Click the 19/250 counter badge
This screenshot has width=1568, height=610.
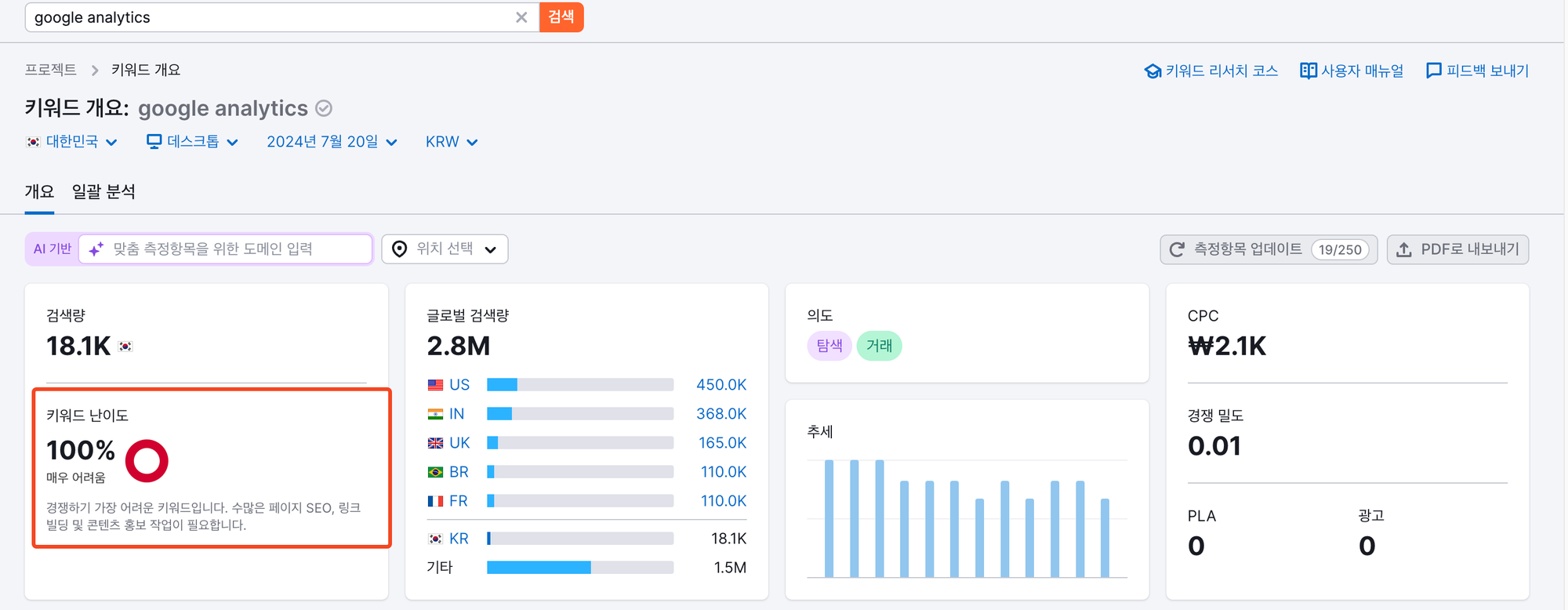1341,249
